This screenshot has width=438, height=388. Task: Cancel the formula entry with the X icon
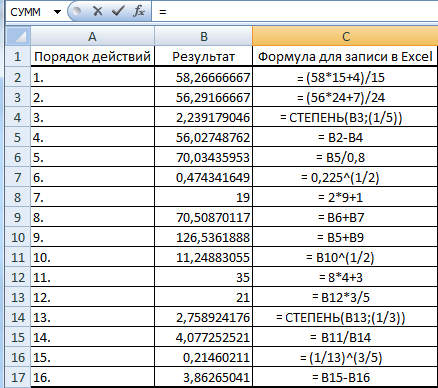[x=98, y=12]
